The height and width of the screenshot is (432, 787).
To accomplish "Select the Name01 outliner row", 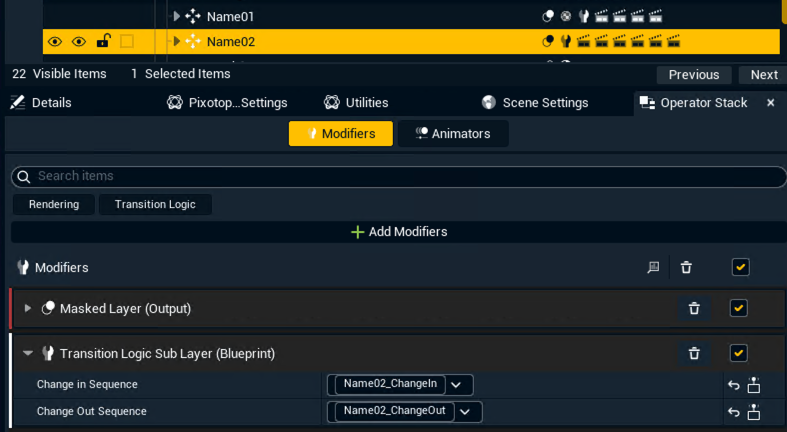I will pos(412,17).
